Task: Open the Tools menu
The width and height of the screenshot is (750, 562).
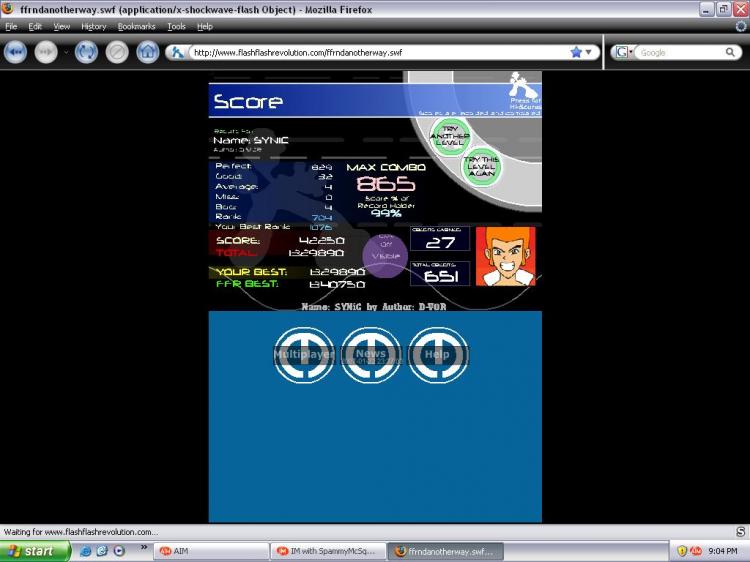Action: 176,26
